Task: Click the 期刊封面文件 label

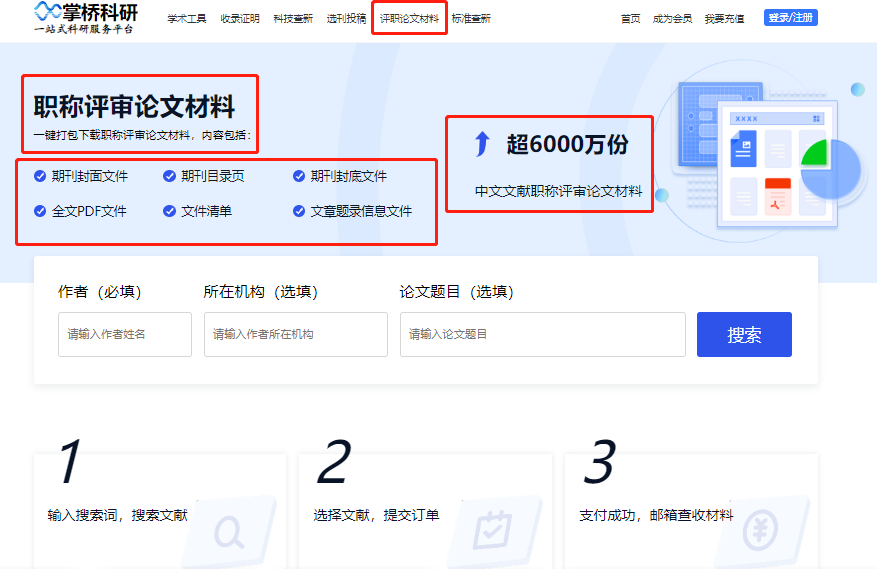Action: click(89, 176)
